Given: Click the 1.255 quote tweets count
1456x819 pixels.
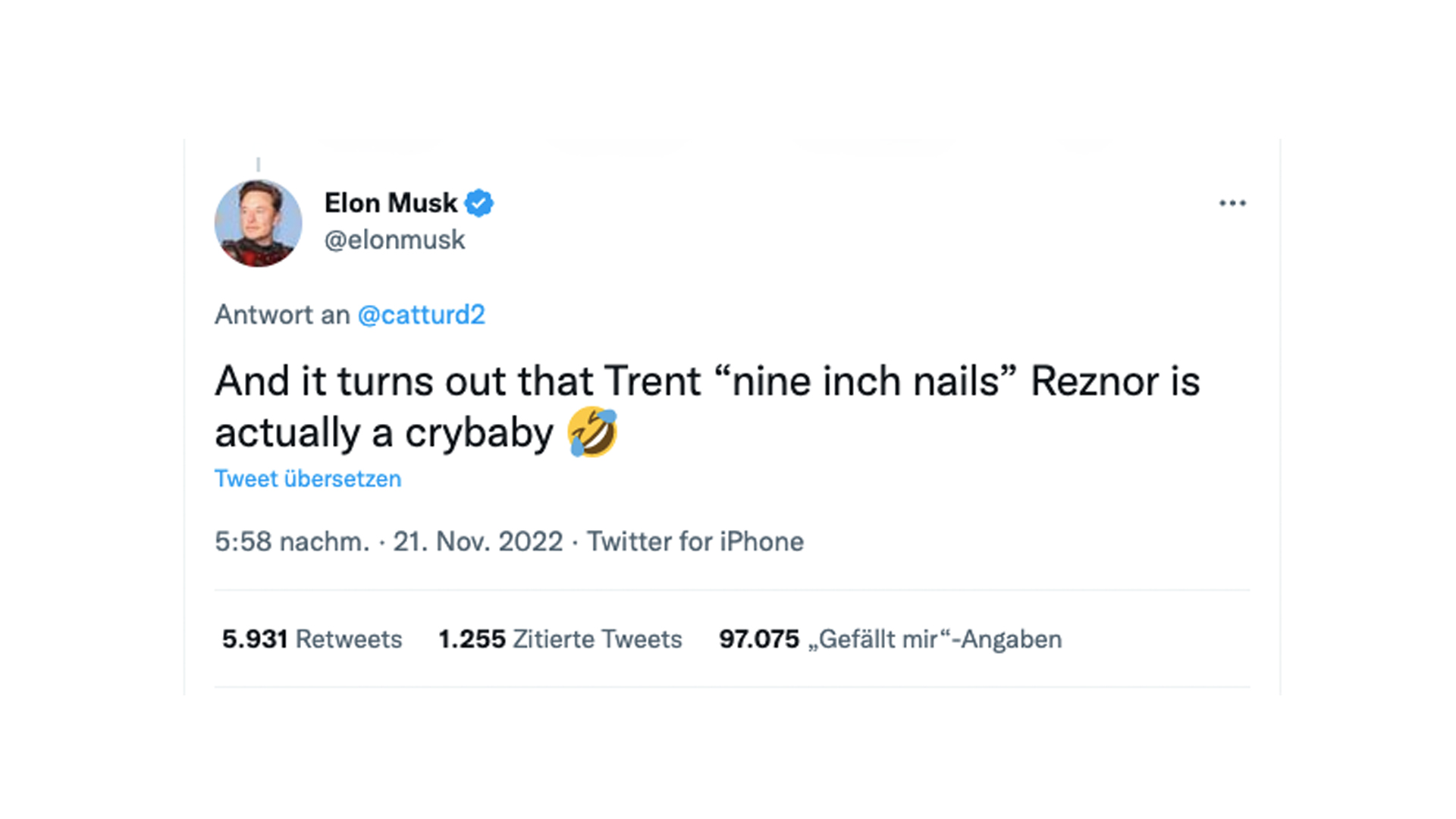Looking at the screenshot, I should [x=472, y=639].
